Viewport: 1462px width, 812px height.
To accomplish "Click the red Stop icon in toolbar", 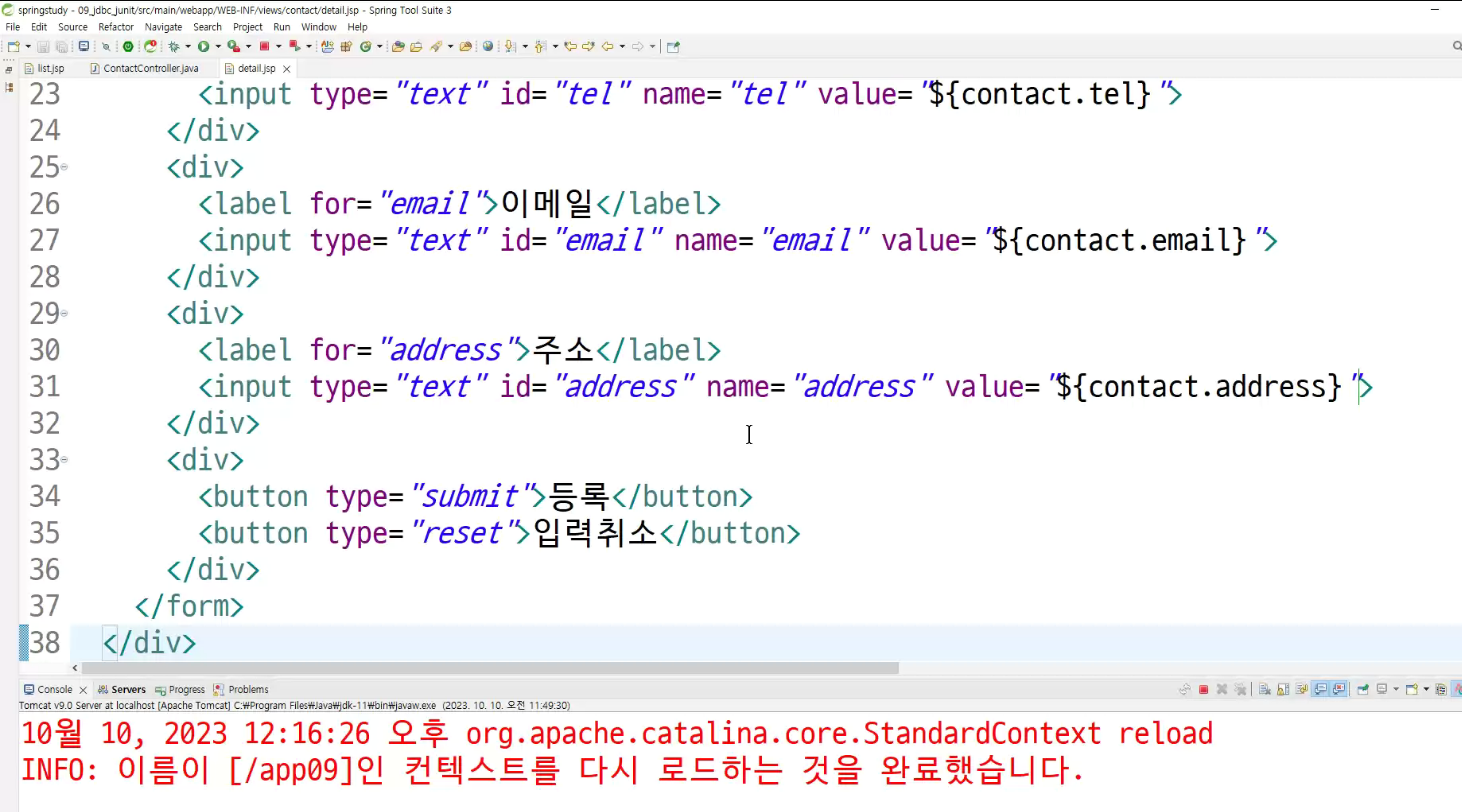I will click(x=264, y=46).
